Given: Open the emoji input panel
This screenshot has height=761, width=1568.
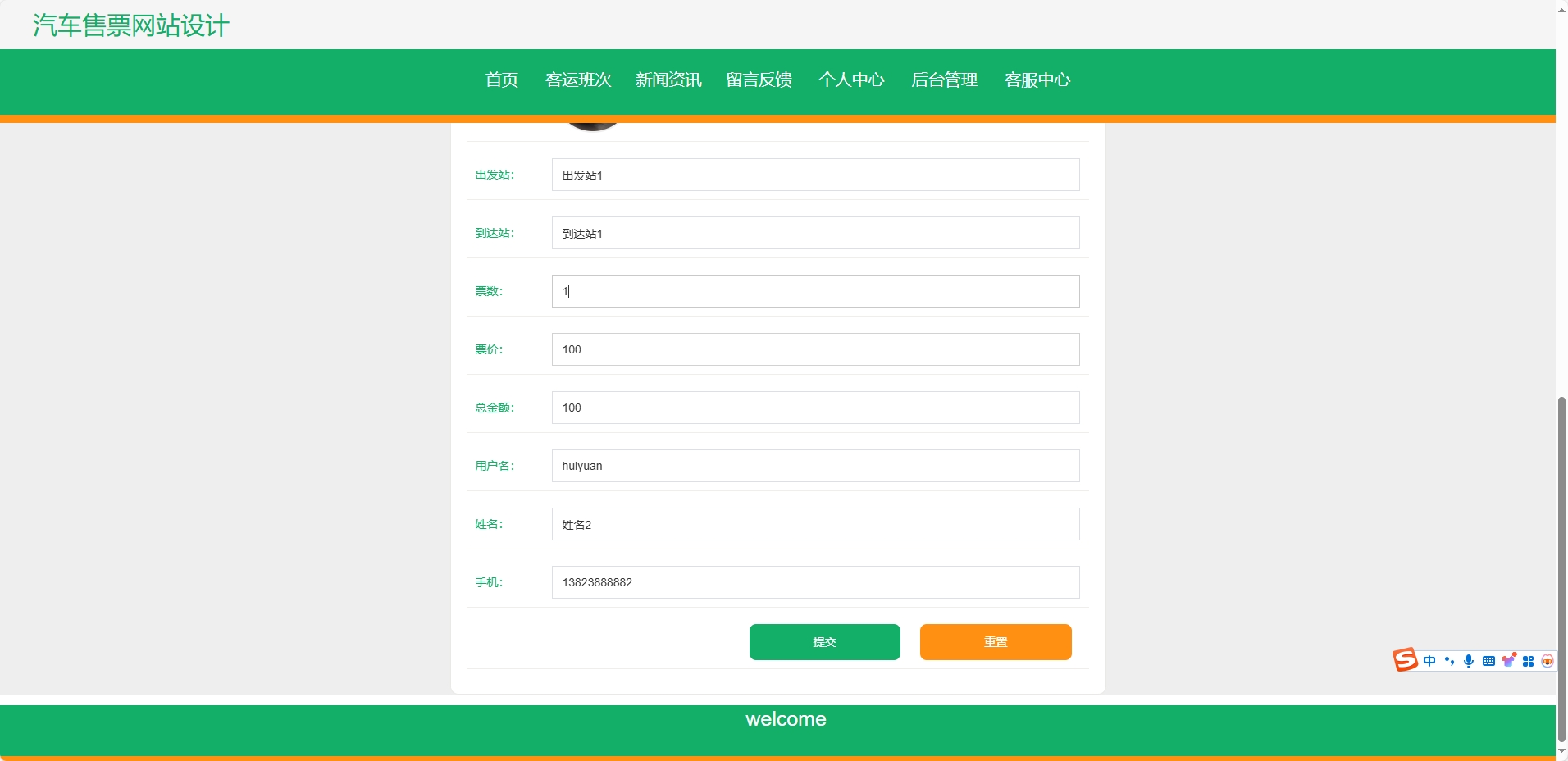Looking at the screenshot, I should click(1548, 661).
